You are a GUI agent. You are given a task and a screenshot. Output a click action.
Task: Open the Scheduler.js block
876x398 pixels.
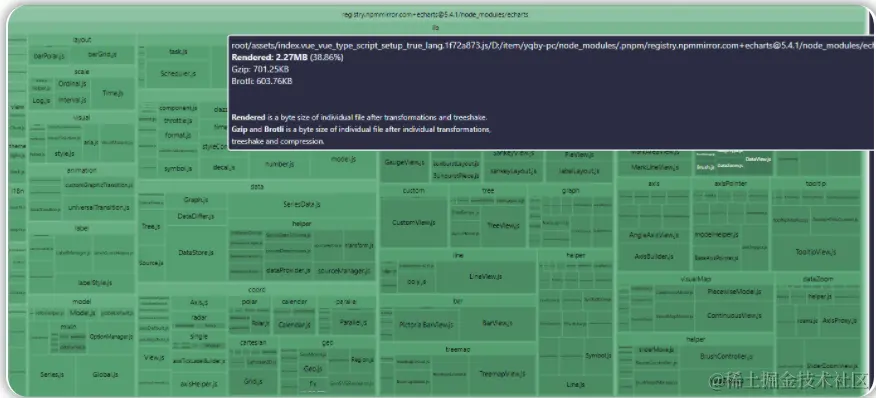pos(178,73)
